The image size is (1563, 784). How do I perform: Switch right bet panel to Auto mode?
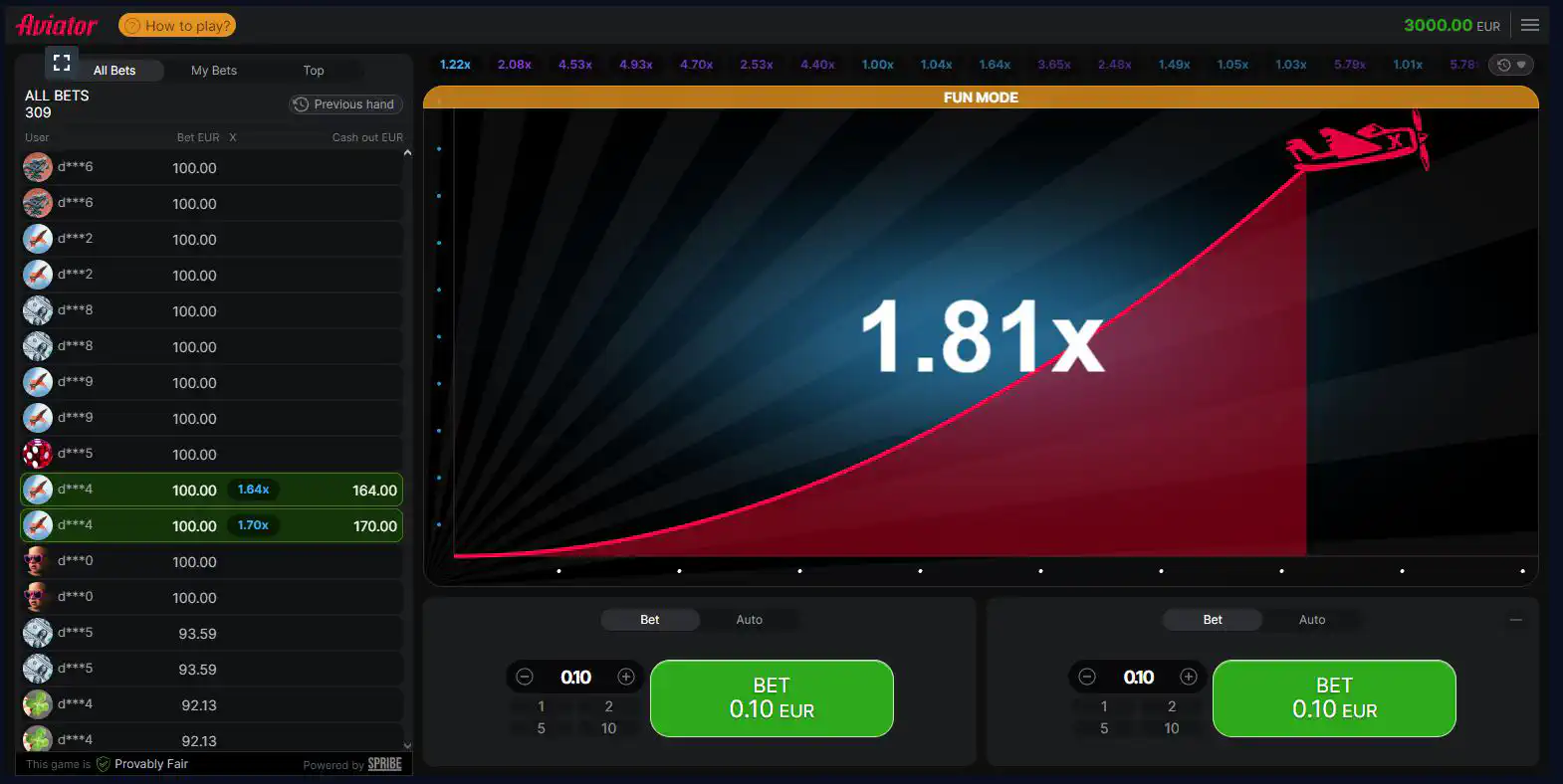[x=1311, y=620]
